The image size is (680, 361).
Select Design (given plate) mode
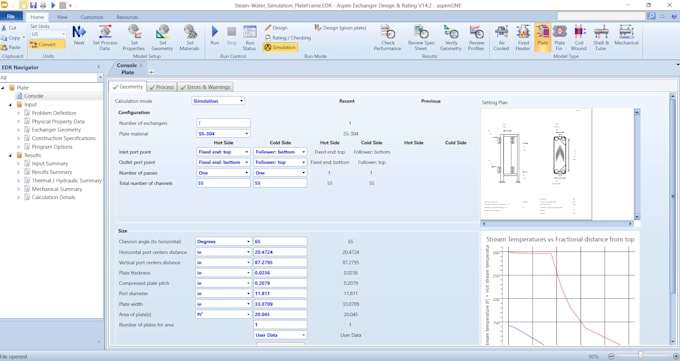click(x=340, y=28)
